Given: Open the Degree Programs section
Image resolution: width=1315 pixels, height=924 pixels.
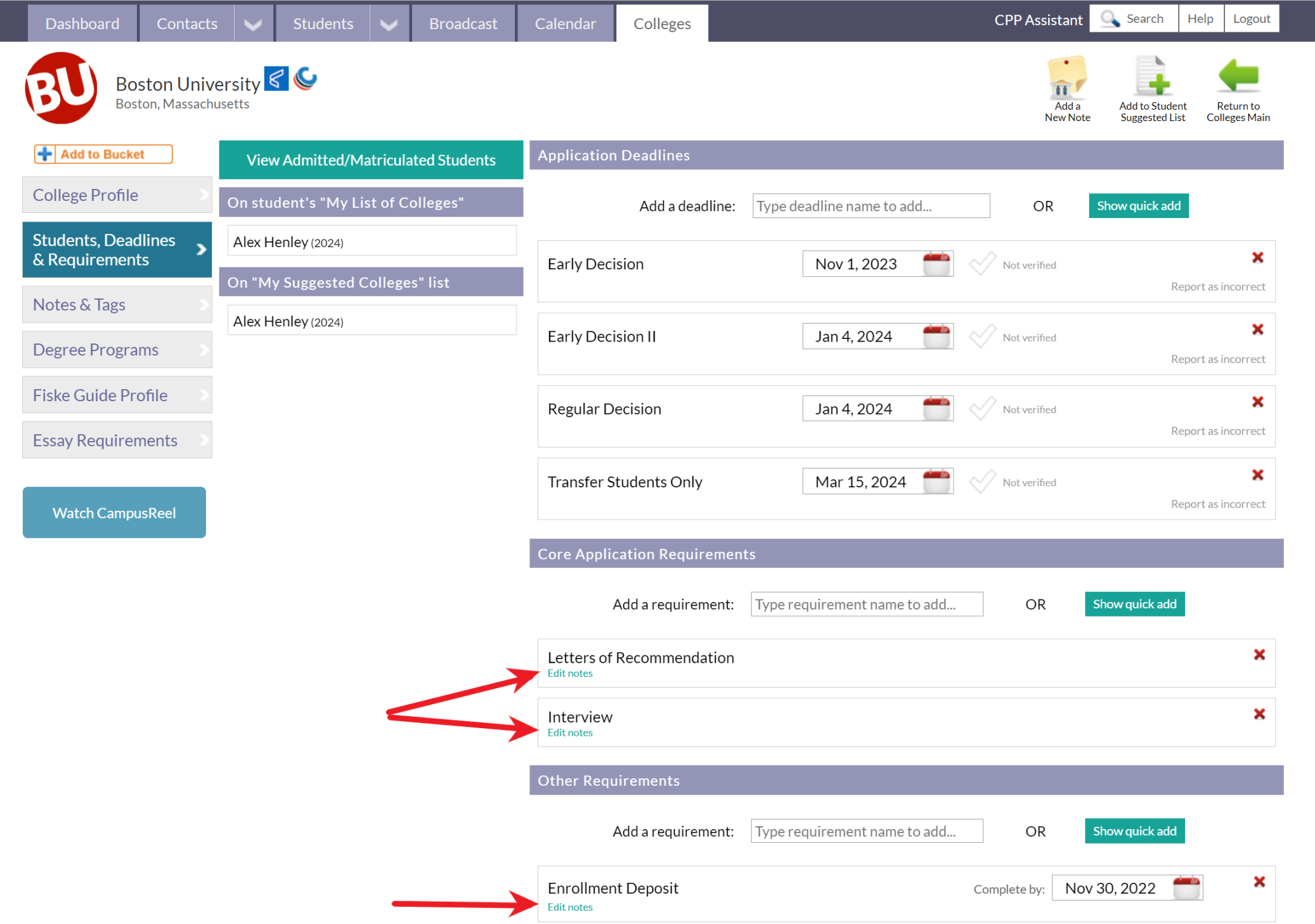Looking at the screenshot, I should (x=117, y=349).
